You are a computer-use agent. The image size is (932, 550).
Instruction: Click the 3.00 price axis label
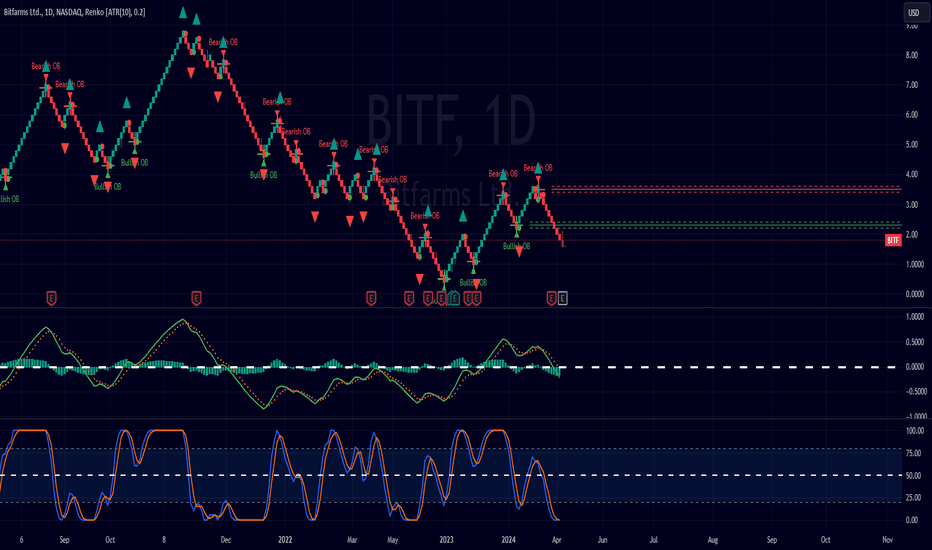tap(912, 205)
